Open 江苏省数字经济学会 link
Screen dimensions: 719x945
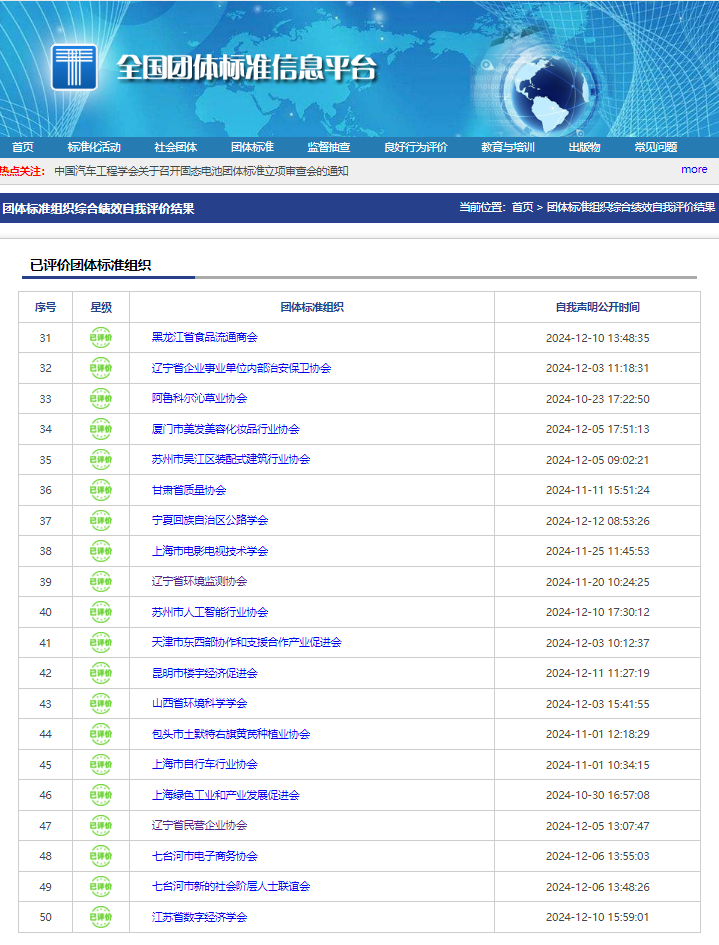(x=199, y=917)
